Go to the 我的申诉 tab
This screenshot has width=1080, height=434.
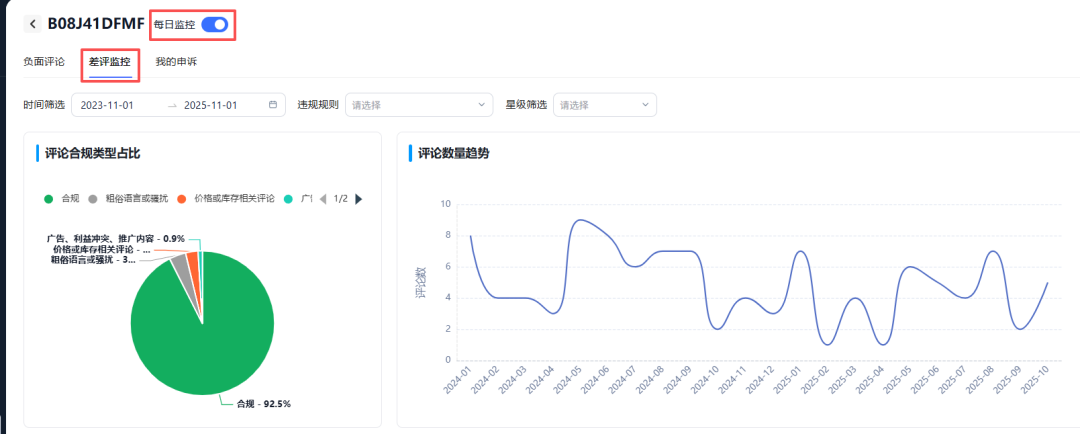pyautogui.click(x=175, y=62)
